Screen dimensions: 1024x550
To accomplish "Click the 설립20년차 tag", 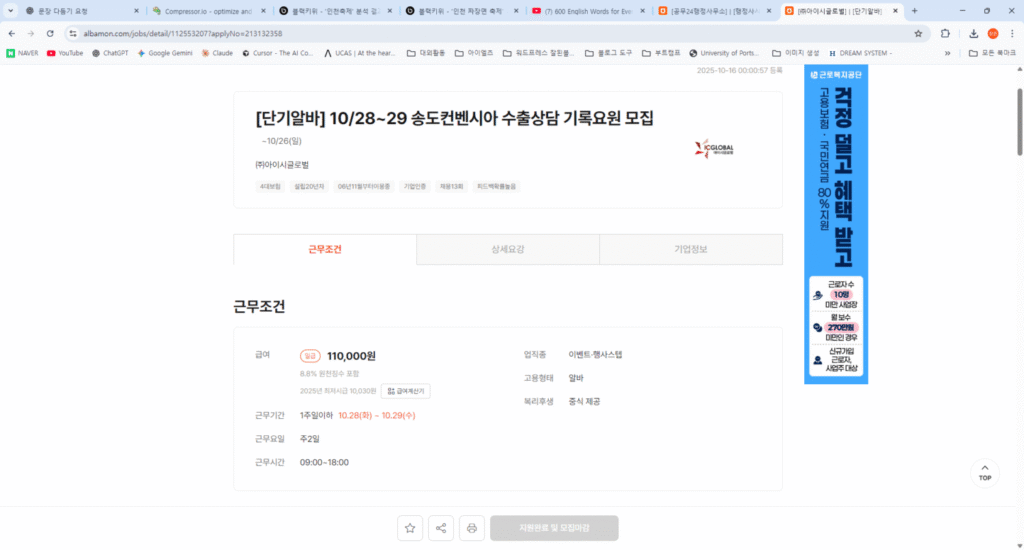I will (309, 186).
